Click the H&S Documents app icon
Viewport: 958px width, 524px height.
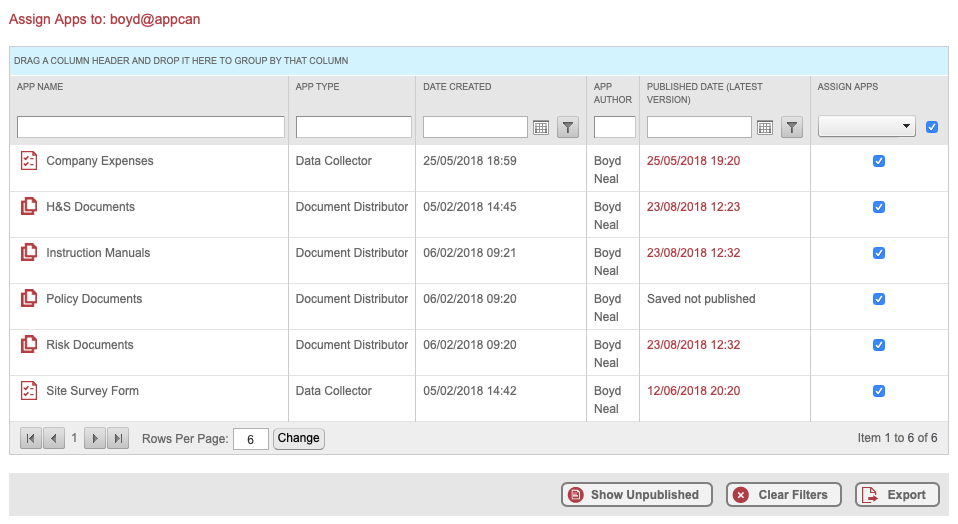(29, 207)
